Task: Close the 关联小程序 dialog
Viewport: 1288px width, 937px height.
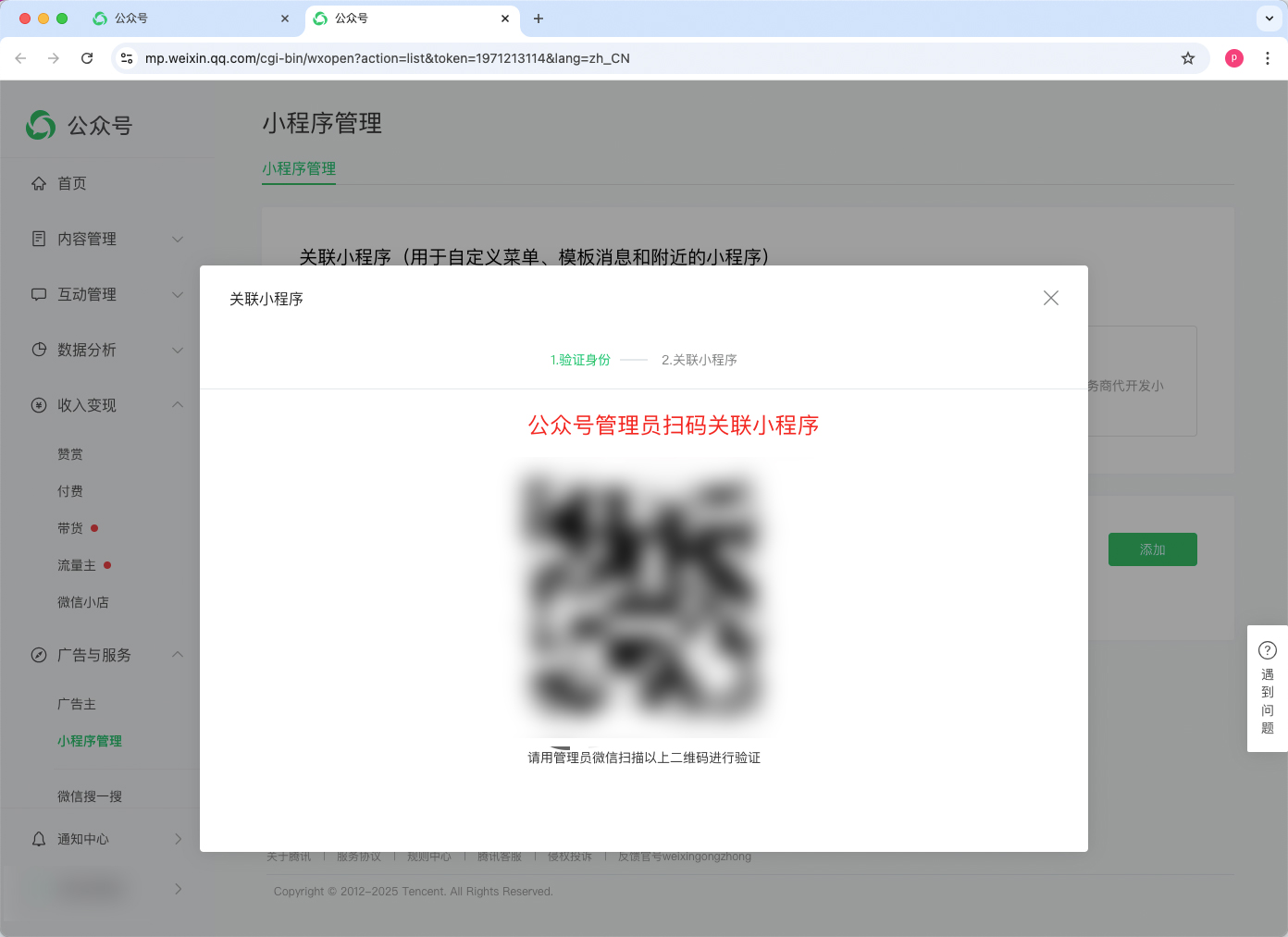Action: [x=1050, y=298]
